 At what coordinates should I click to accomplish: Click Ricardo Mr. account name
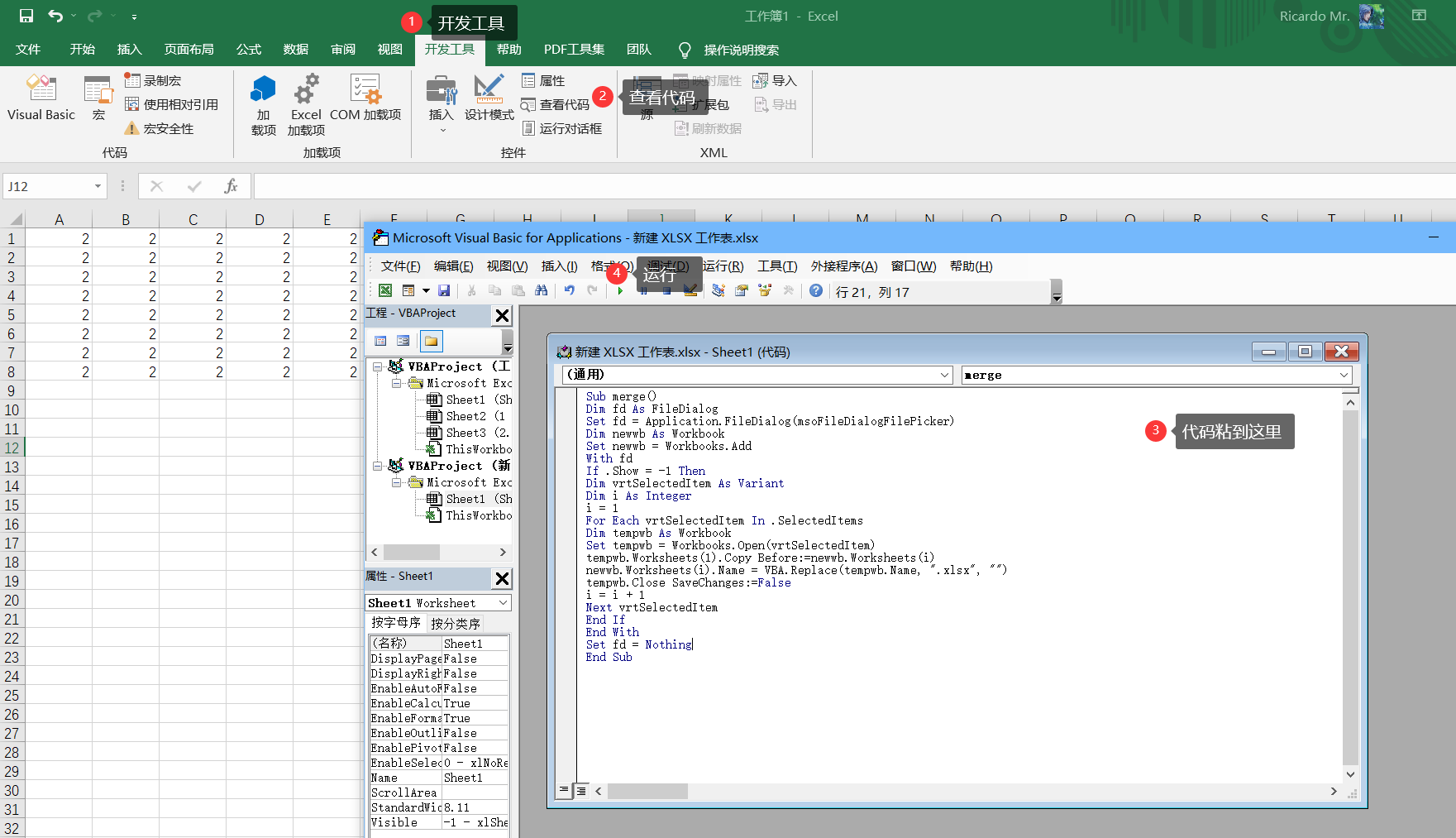pyautogui.click(x=1314, y=16)
